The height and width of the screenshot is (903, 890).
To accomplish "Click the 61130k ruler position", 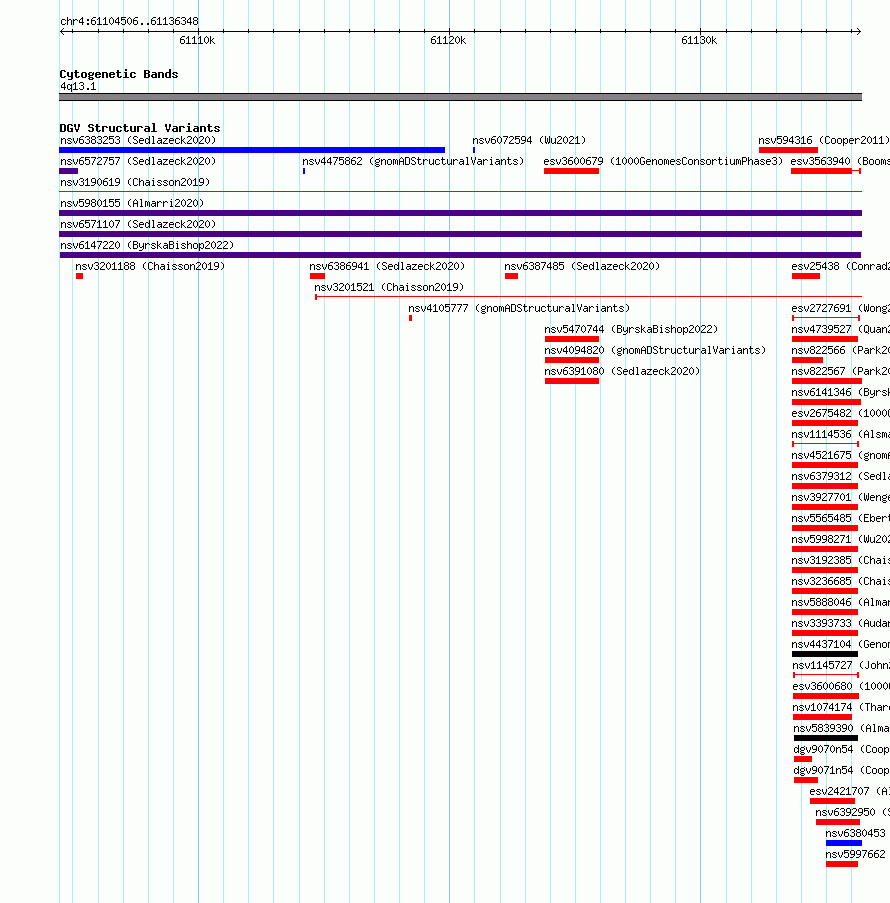I will tap(699, 40).
